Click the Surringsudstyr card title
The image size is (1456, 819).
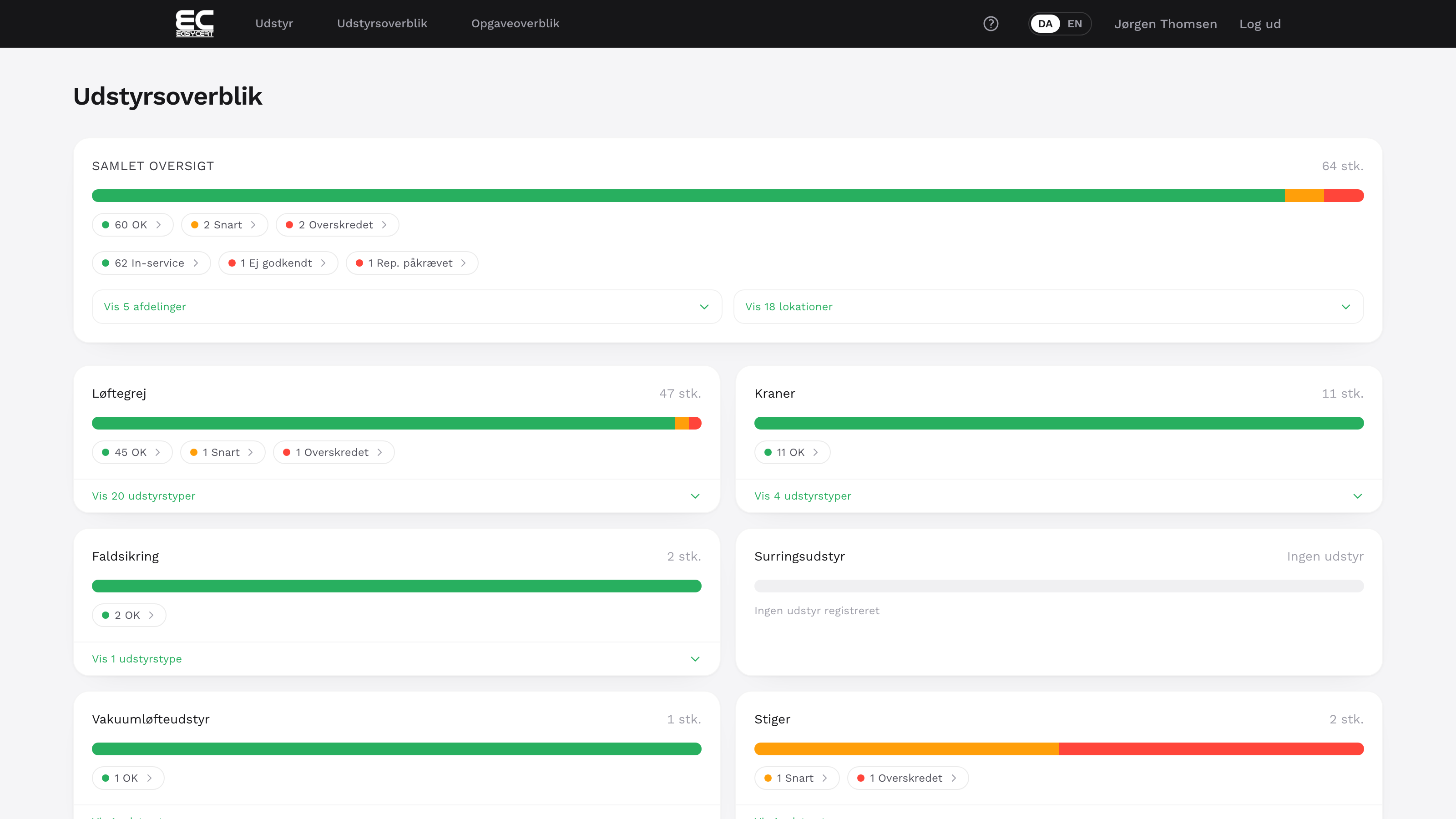click(800, 557)
